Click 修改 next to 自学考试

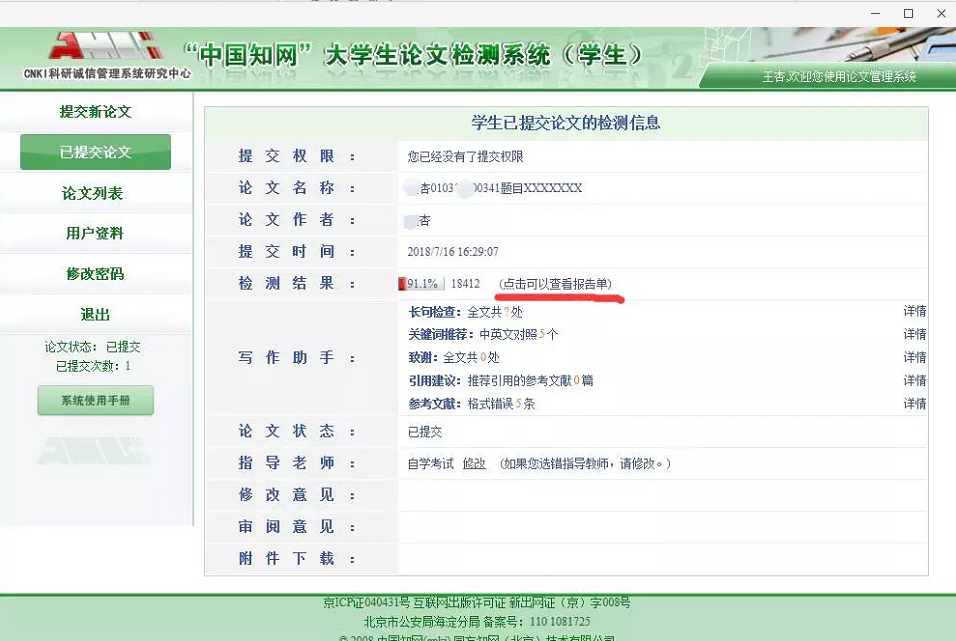[474, 464]
